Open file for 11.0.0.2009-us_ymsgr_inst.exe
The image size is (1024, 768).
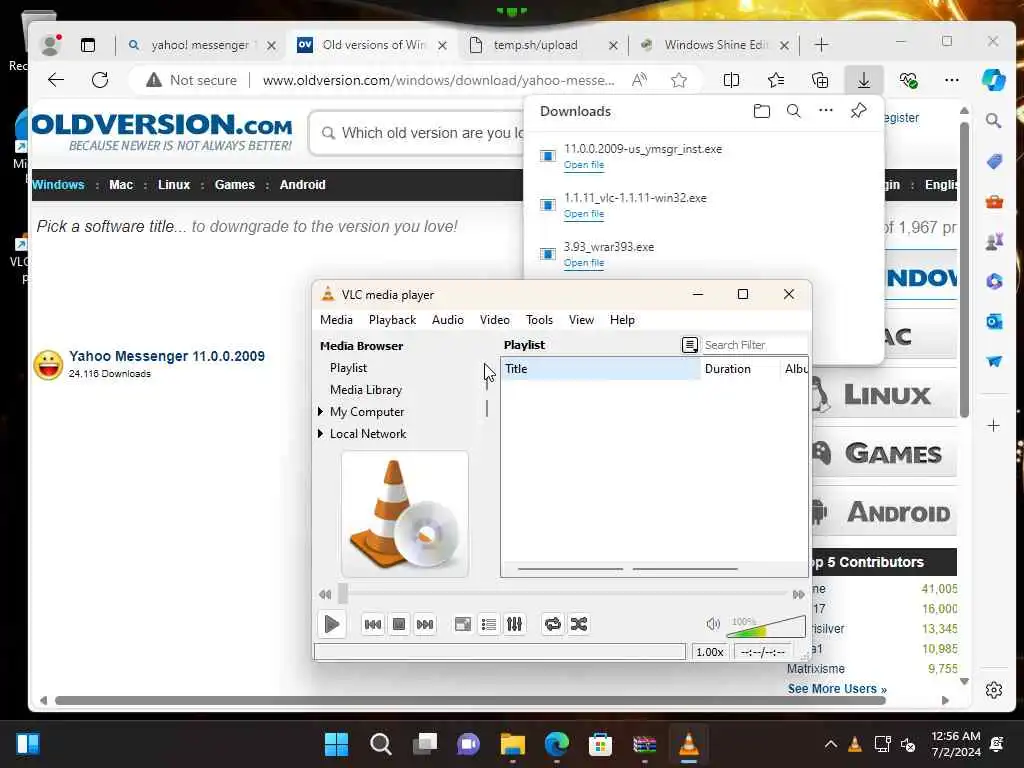tap(584, 165)
